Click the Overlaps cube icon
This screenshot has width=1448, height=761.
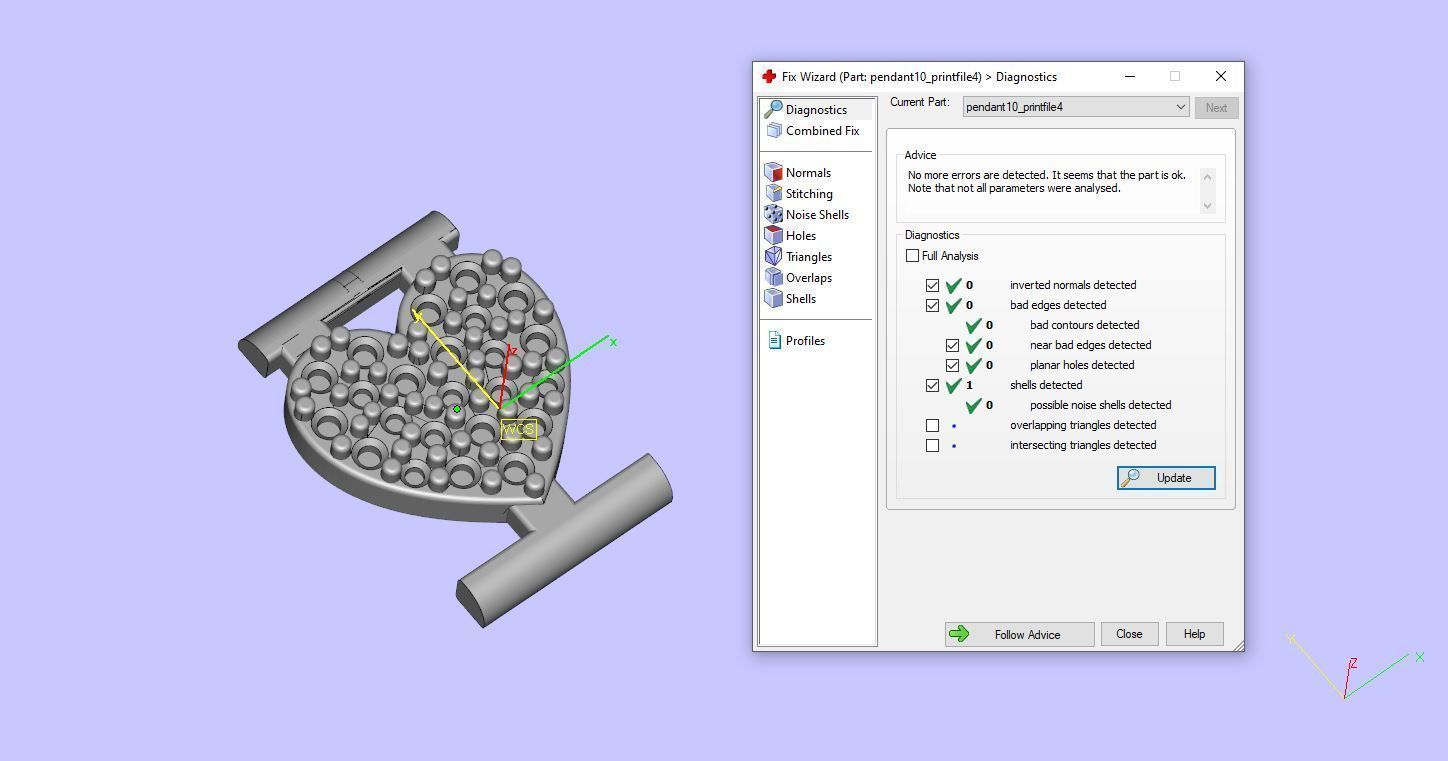point(773,278)
